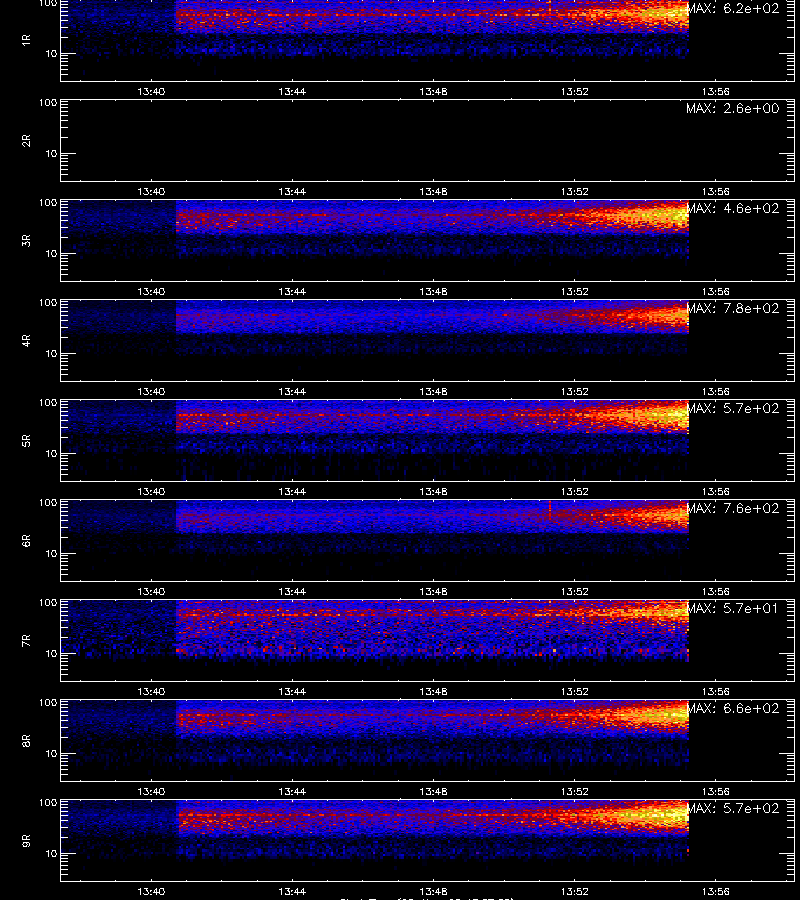This screenshot has height=900, width=800.
Task: Click the 13:48 time label under panel 3R
Action: click(x=433, y=292)
